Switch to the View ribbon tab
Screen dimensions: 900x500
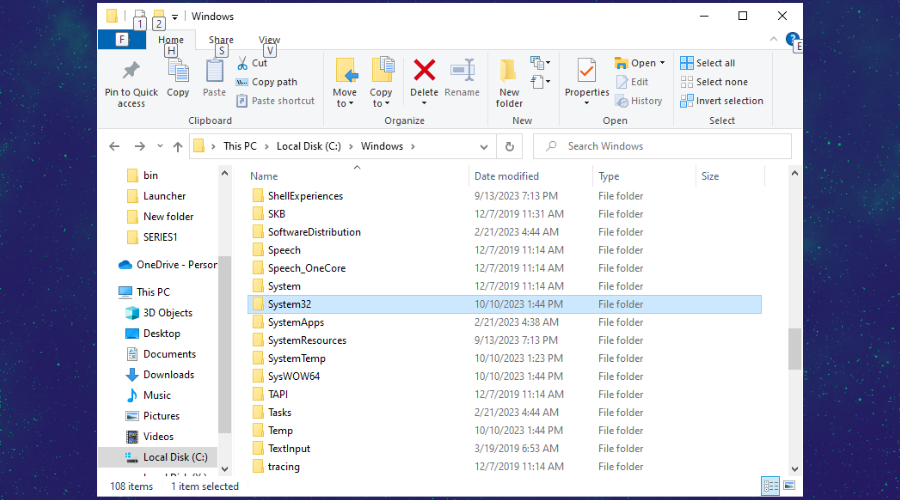(x=269, y=40)
